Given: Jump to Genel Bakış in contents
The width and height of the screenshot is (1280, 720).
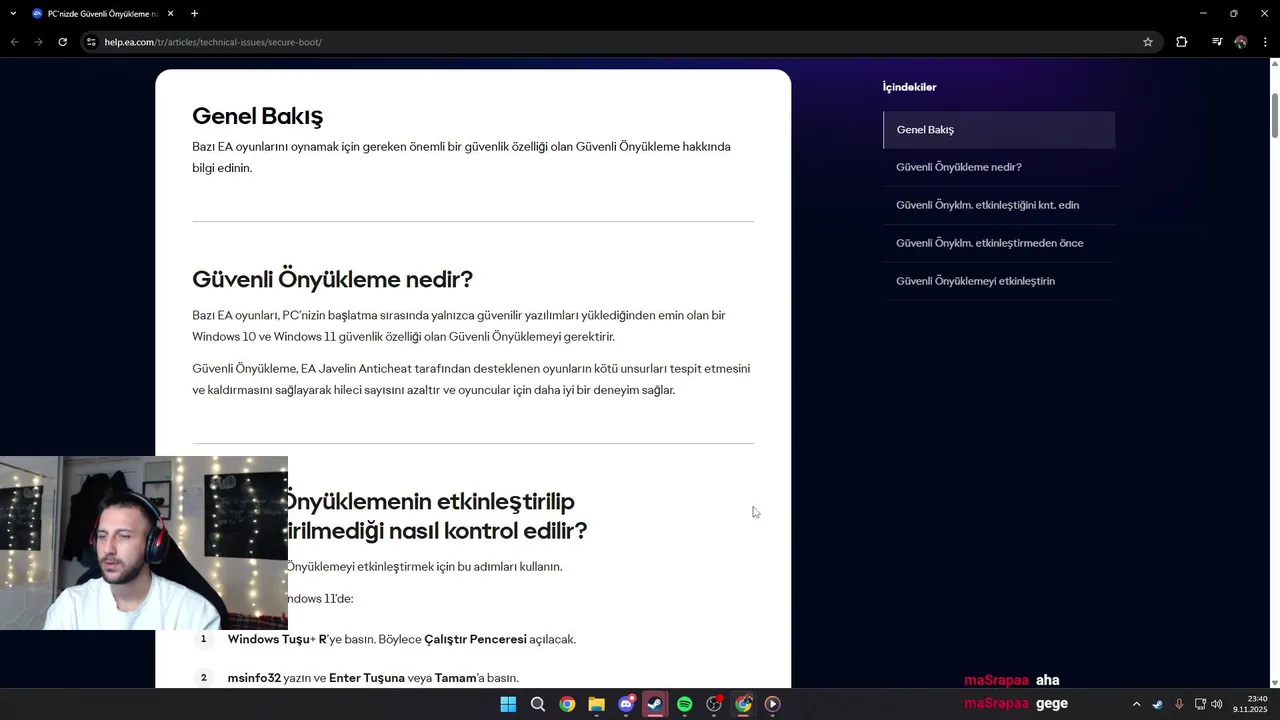Looking at the screenshot, I should pos(999,130).
